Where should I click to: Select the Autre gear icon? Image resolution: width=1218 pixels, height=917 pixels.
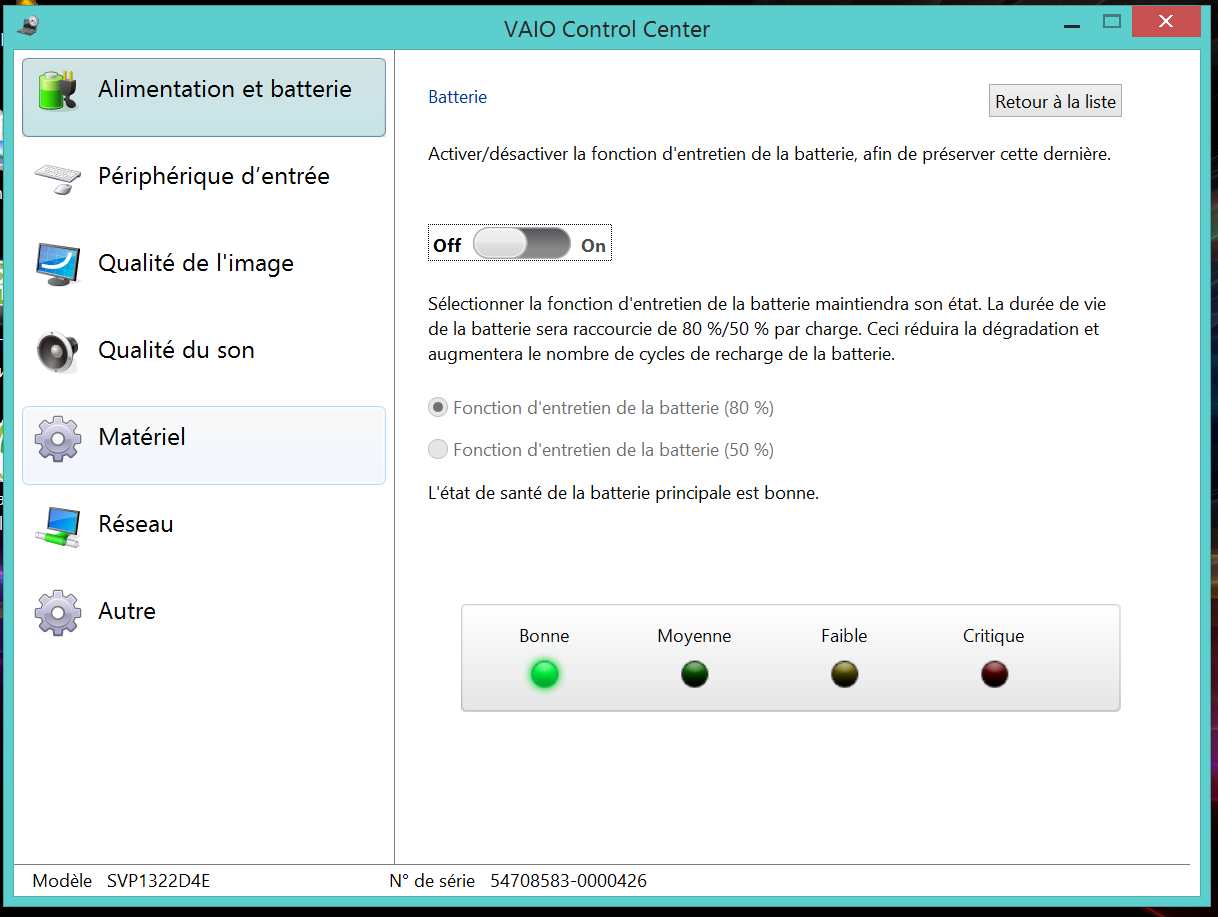58,612
